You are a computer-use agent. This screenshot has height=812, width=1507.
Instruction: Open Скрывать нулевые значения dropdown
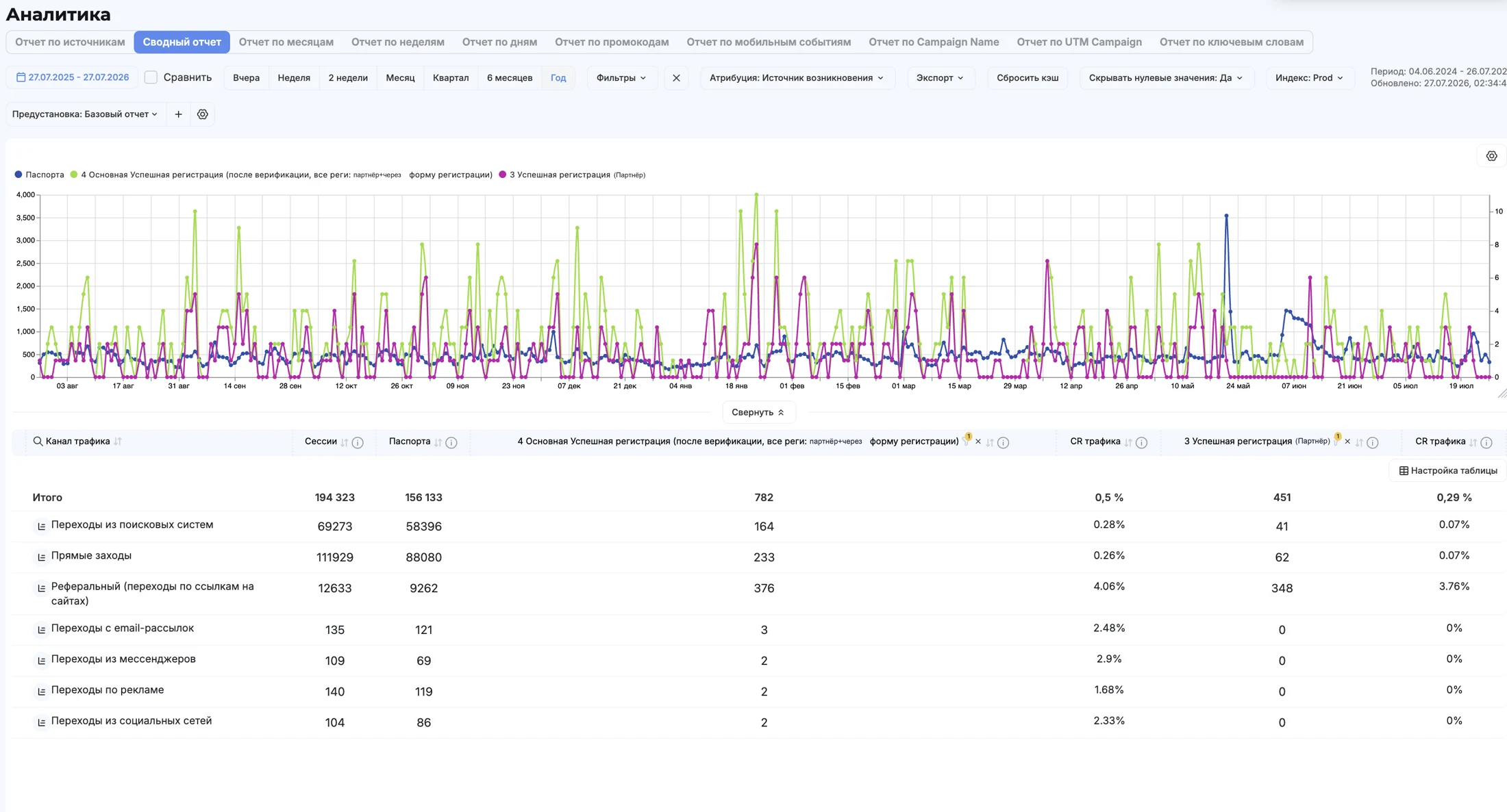pos(1166,78)
